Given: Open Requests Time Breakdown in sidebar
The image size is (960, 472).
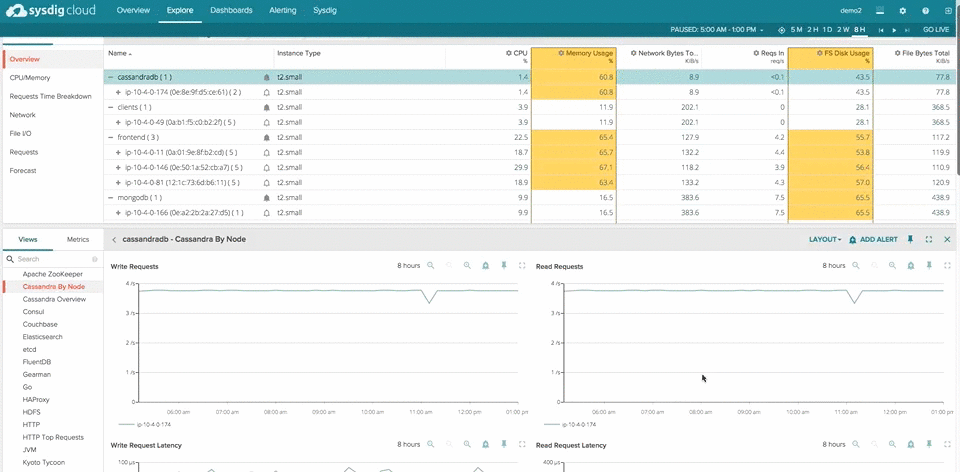Looking at the screenshot, I should (x=50, y=97).
